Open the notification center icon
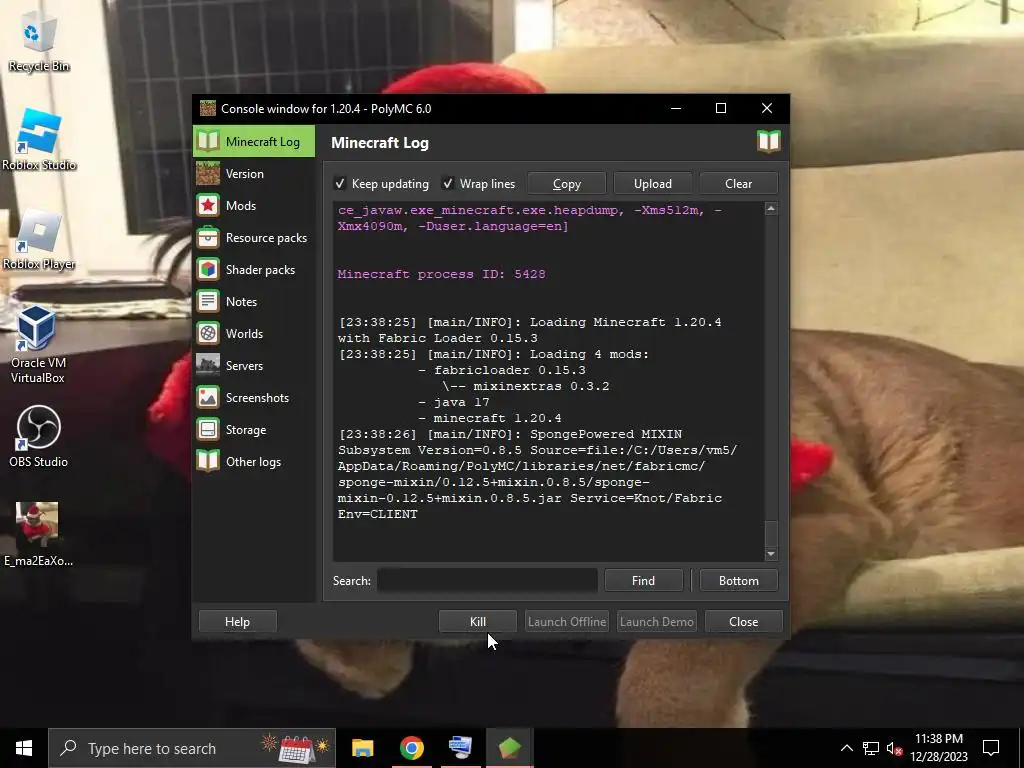The height and width of the screenshot is (768, 1024). point(991,748)
